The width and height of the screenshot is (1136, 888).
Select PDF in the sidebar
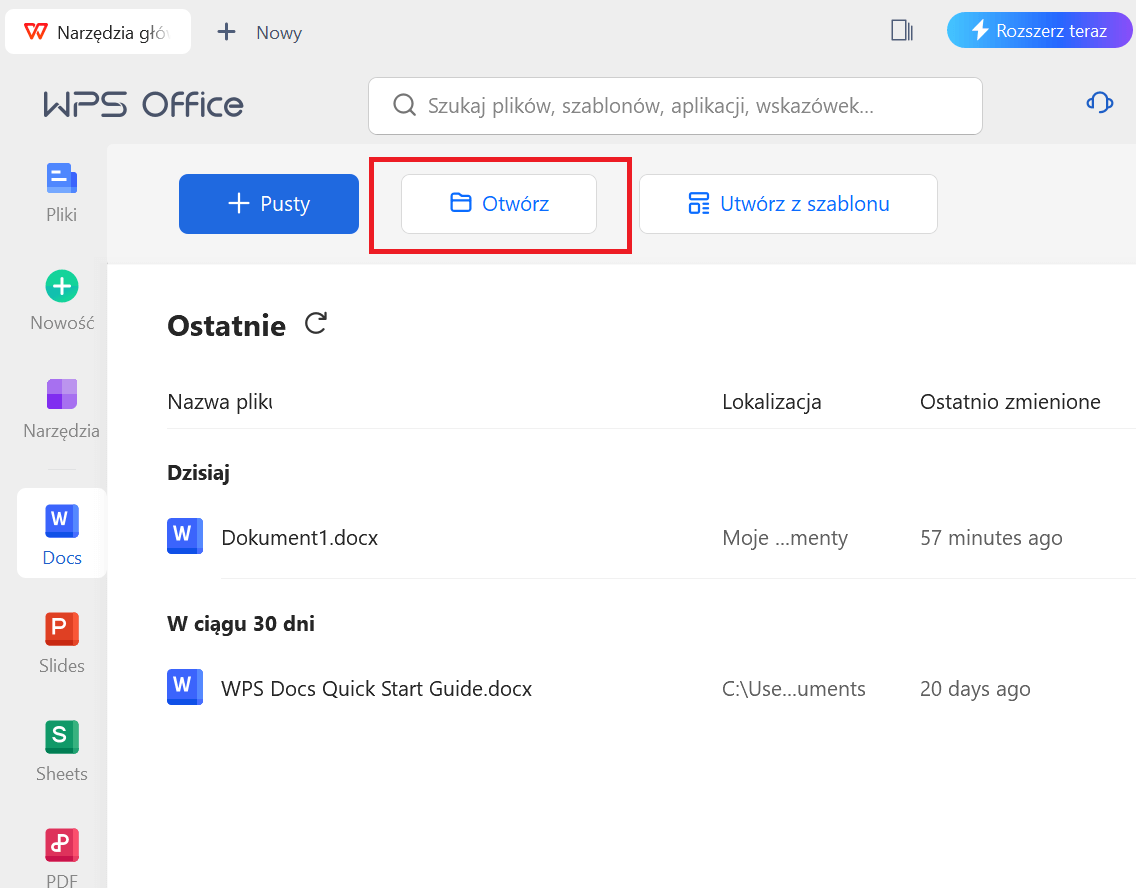62,858
